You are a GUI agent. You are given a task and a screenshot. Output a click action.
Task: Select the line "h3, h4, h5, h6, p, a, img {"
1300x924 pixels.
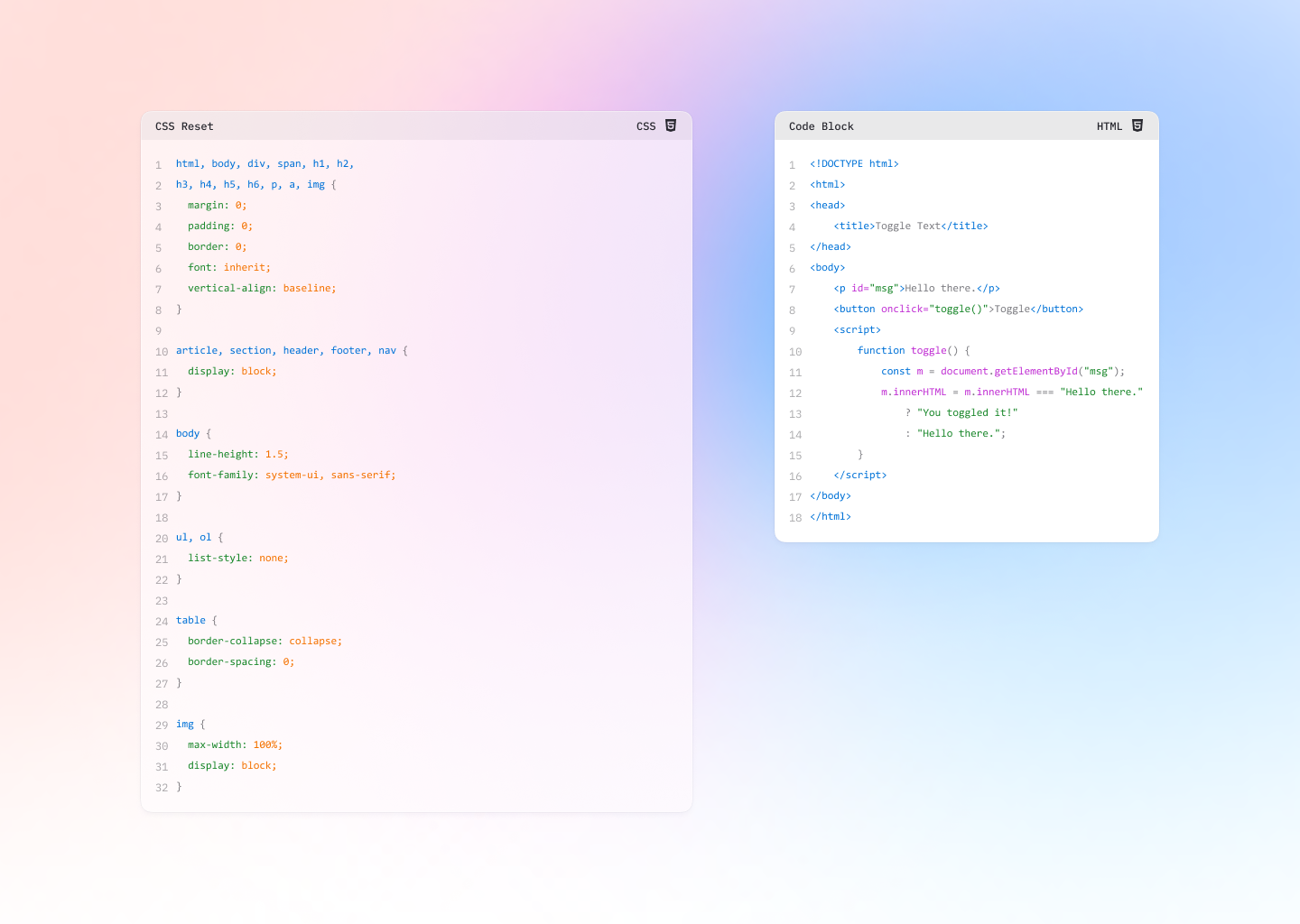click(256, 185)
